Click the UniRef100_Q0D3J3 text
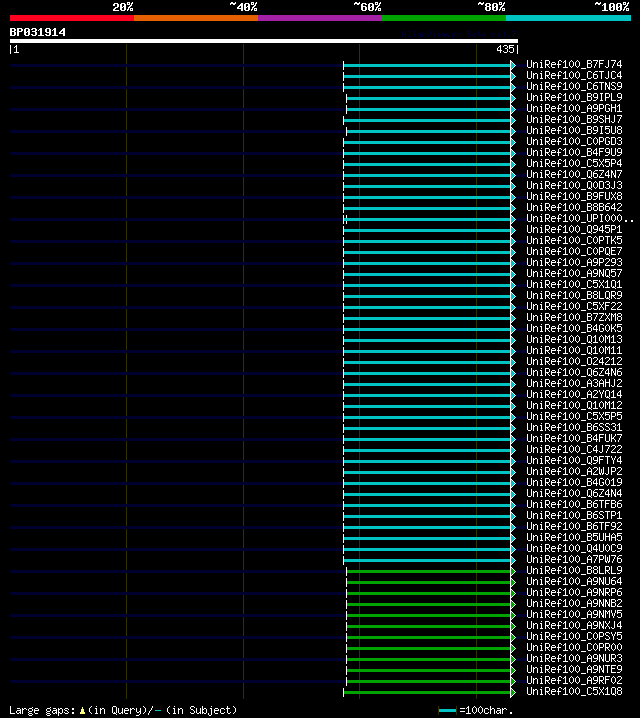The width and height of the screenshot is (640, 718). (x=574, y=185)
